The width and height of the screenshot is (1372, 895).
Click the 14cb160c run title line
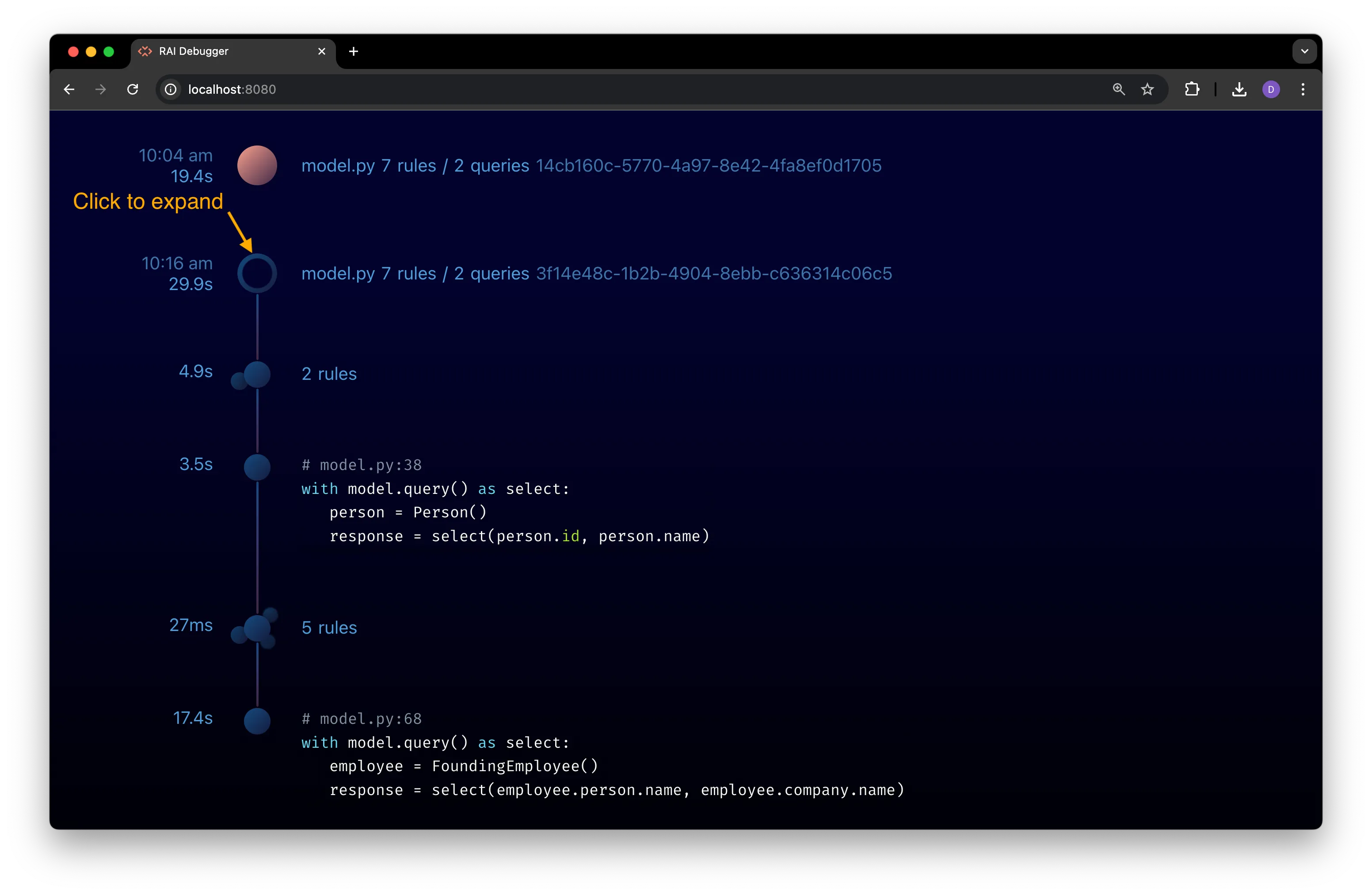591,166
